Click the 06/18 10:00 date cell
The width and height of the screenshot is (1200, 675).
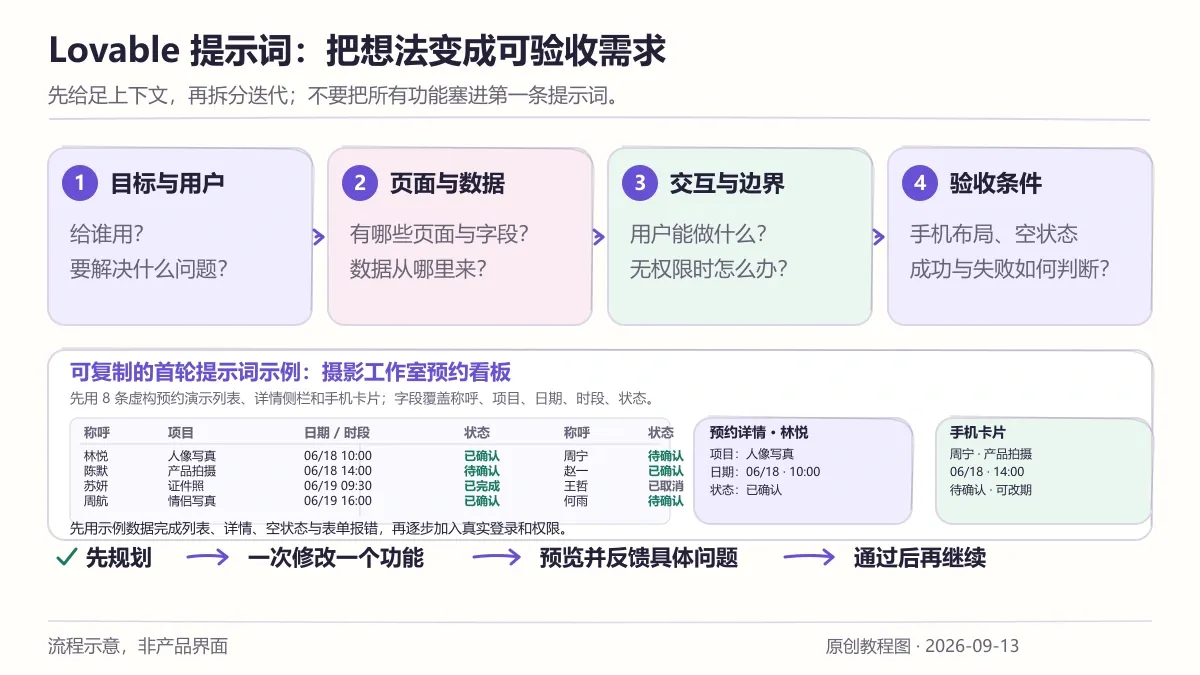(x=338, y=456)
